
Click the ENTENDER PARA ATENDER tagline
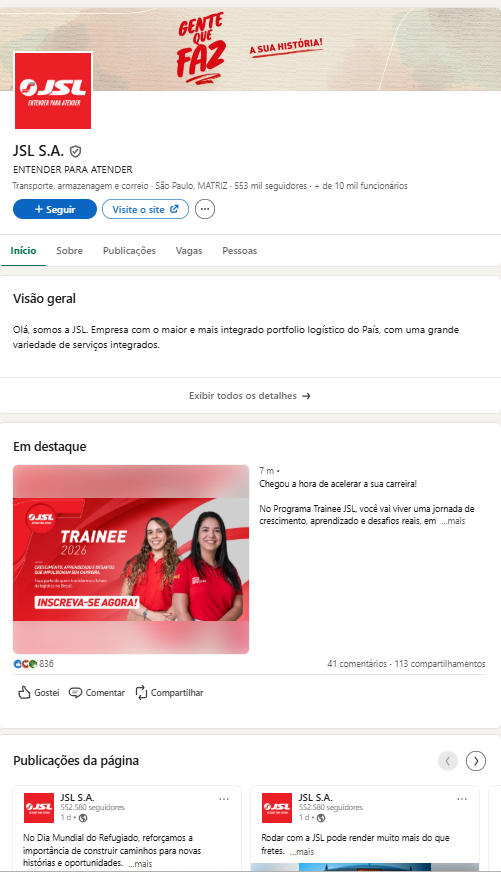(x=73, y=170)
